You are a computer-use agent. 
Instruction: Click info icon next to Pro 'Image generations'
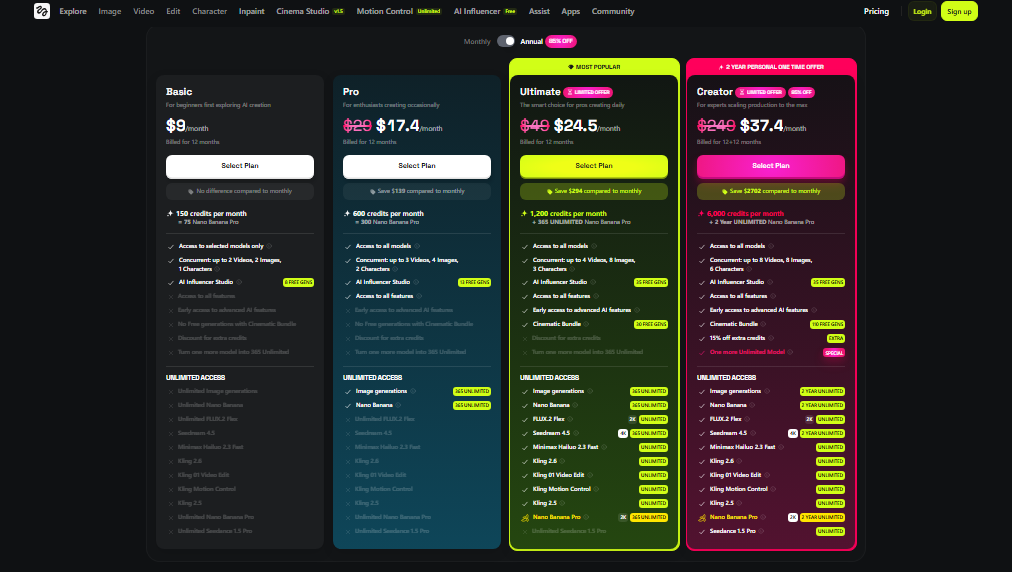[413, 391]
